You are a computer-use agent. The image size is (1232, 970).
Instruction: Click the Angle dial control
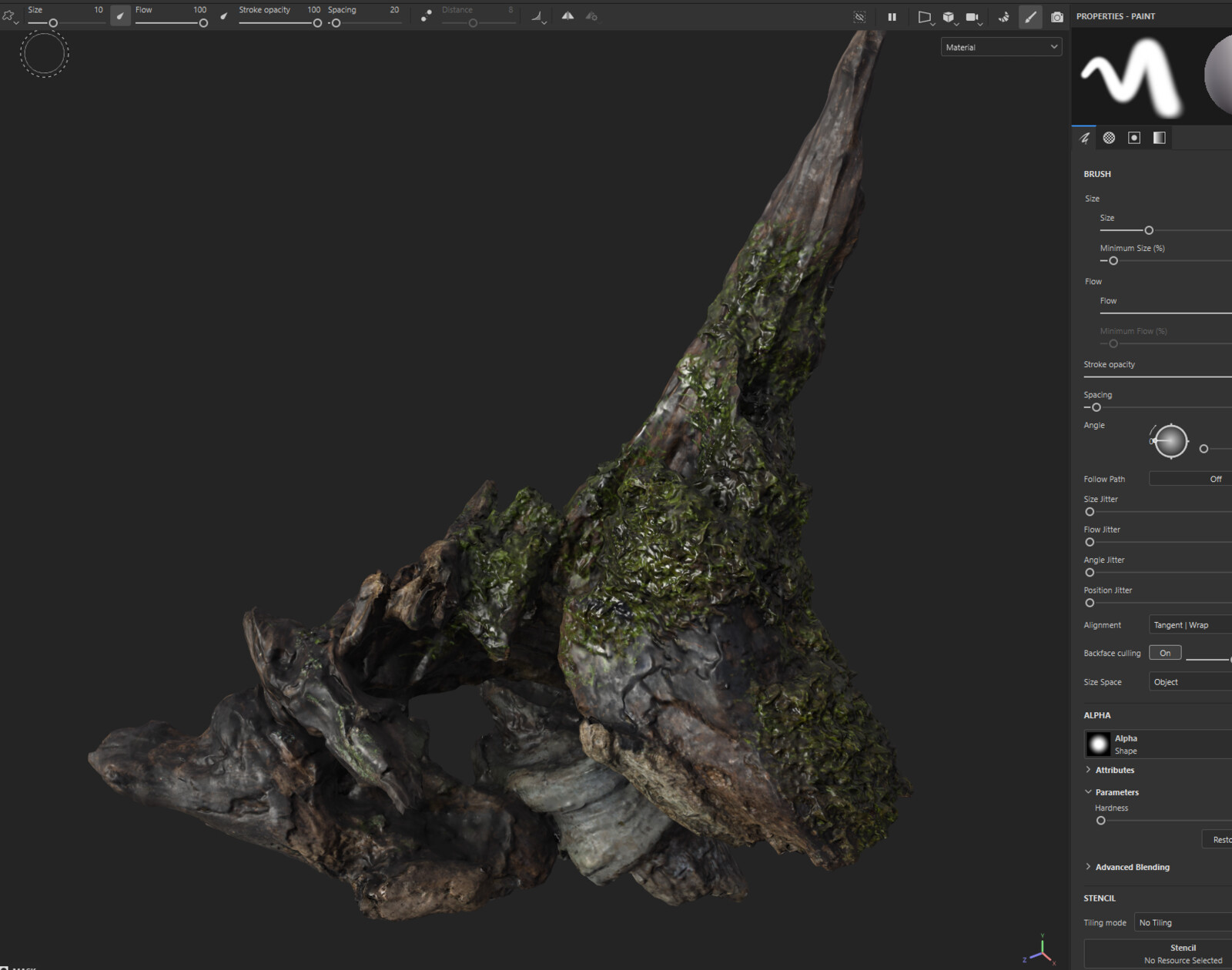pos(1170,441)
